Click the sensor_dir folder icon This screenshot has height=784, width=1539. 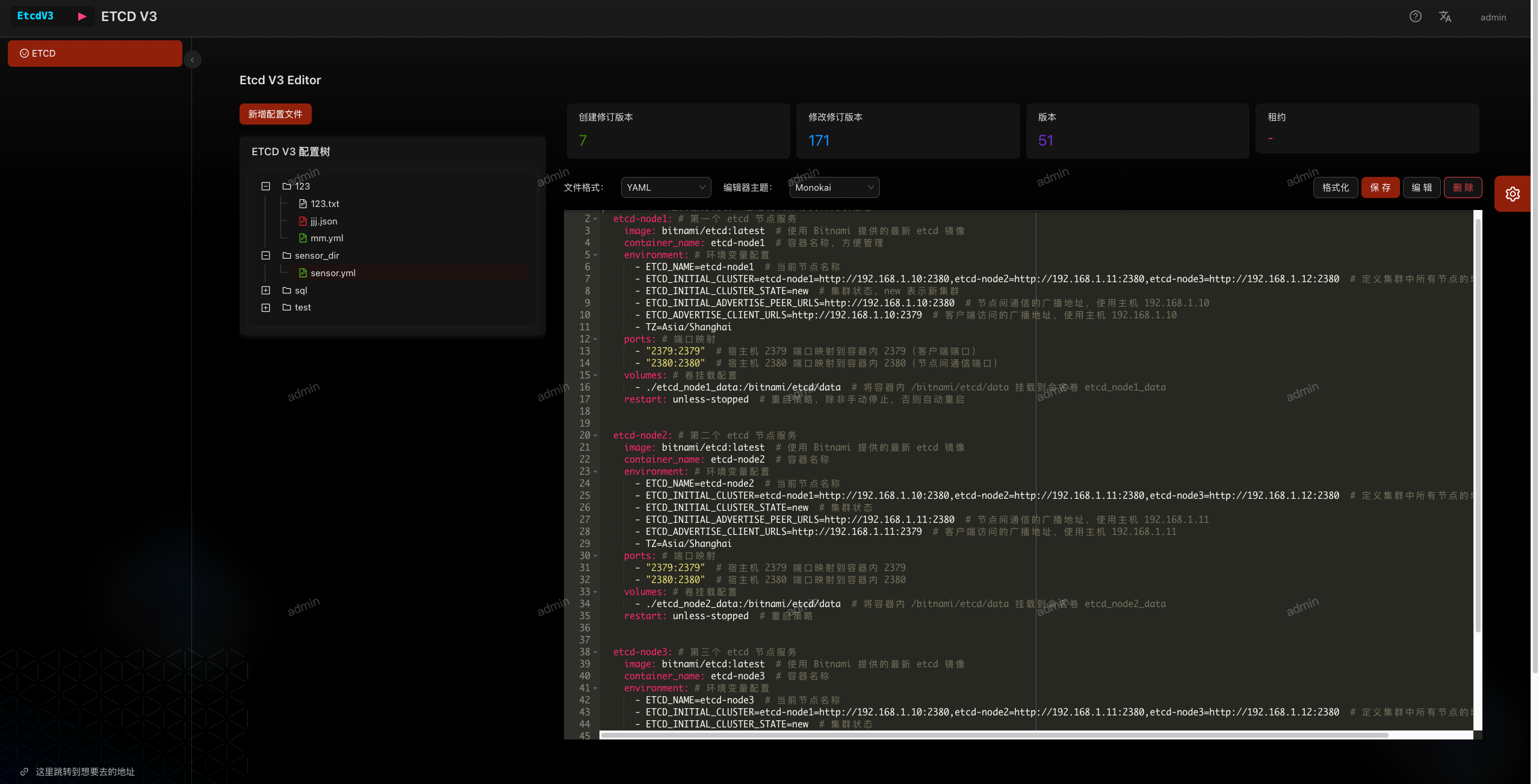point(286,256)
